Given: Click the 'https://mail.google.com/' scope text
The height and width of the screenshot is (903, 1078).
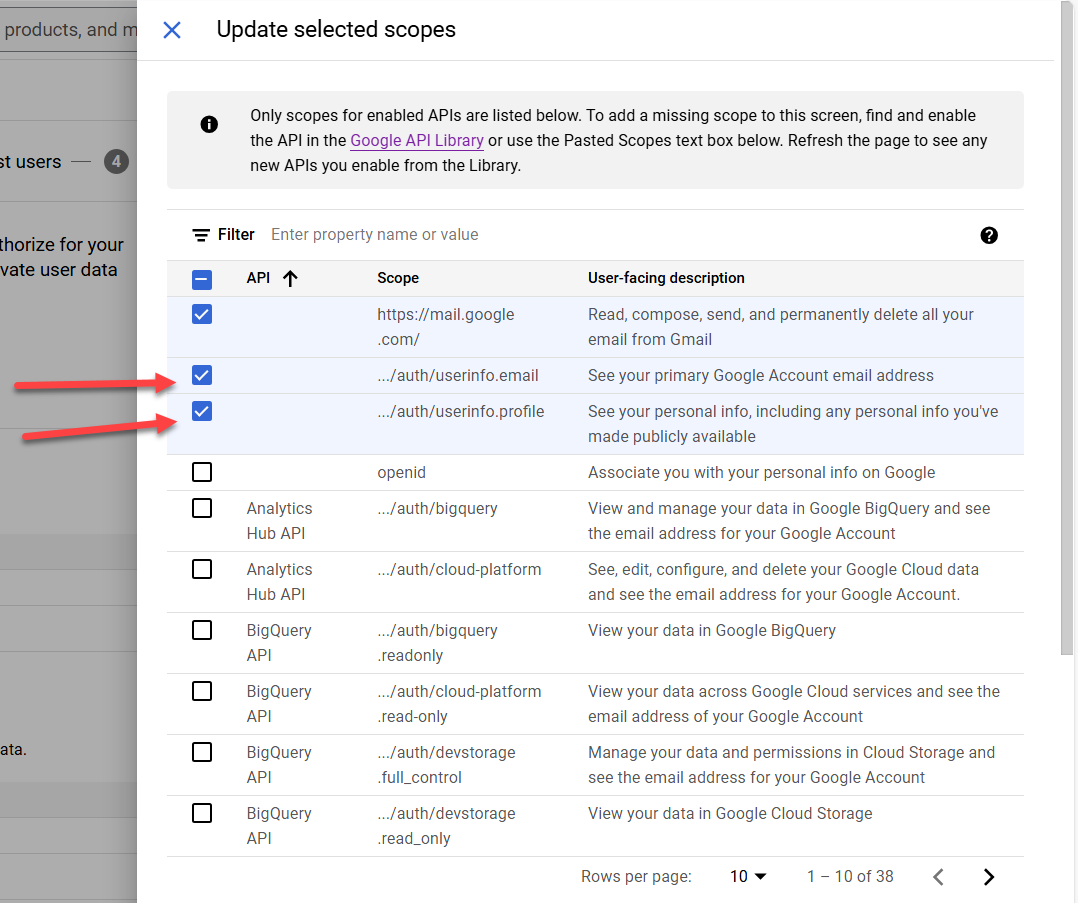Looking at the screenshot, I should click(446, 327).
